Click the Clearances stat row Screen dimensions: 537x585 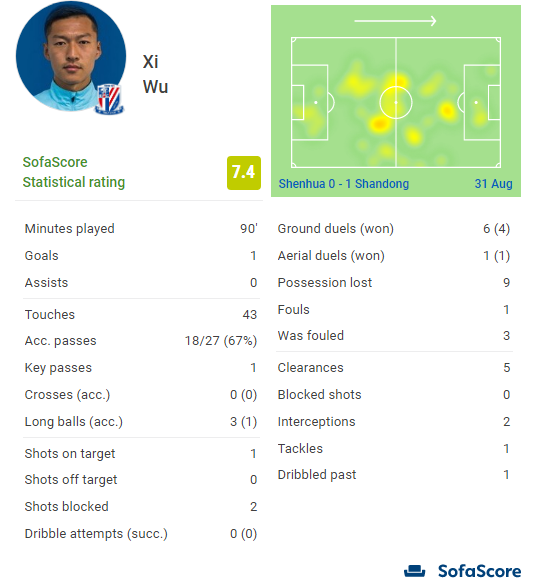tap(394, 368)
